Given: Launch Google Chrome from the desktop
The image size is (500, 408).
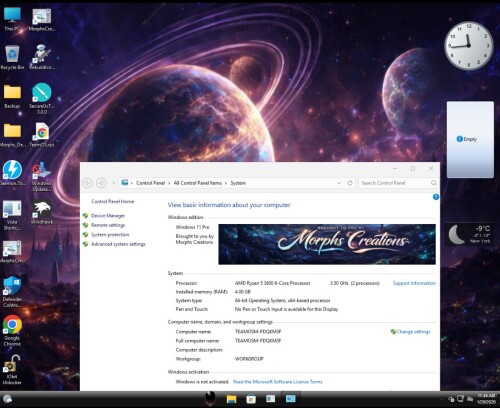Looking at the screenshot, I should coord(12,331).
